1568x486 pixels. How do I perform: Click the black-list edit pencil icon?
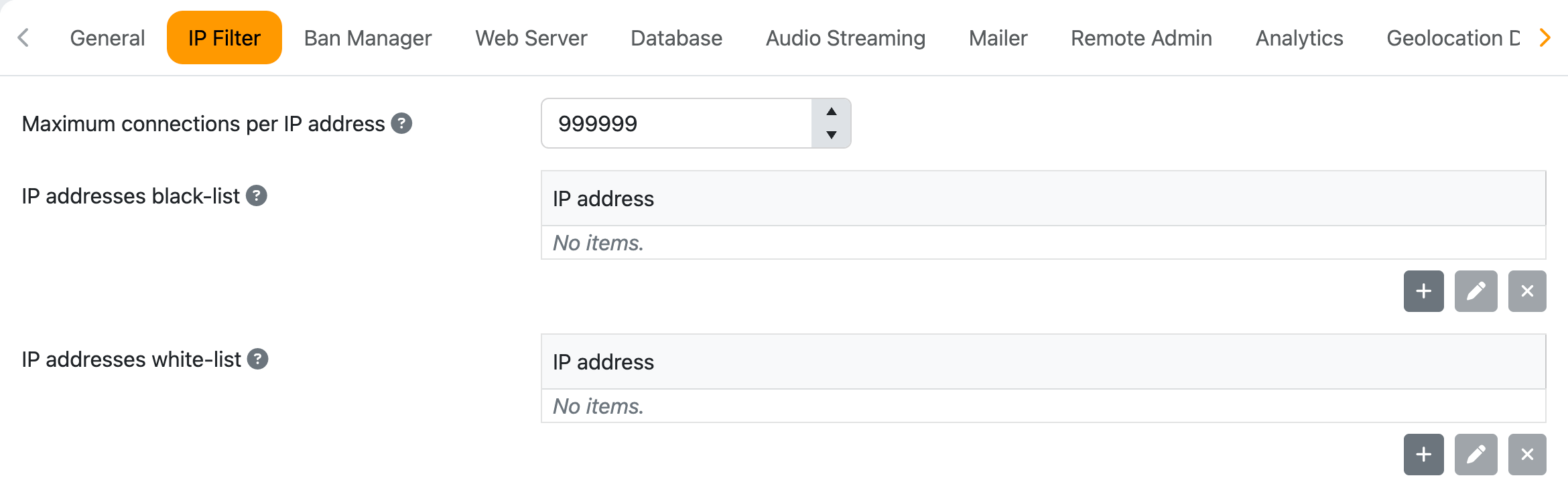(x=1476, y=291)
